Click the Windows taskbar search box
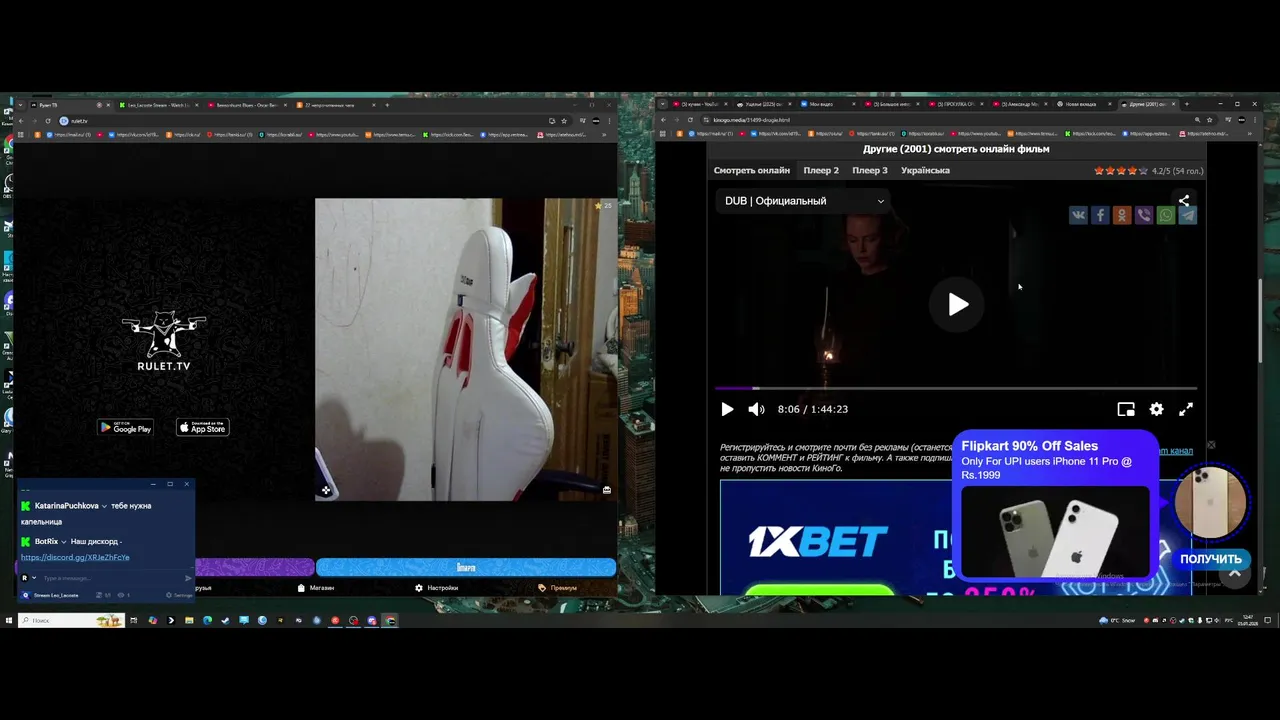Image resolution: width=1280 pixels, height=720 pixels. 70,620
